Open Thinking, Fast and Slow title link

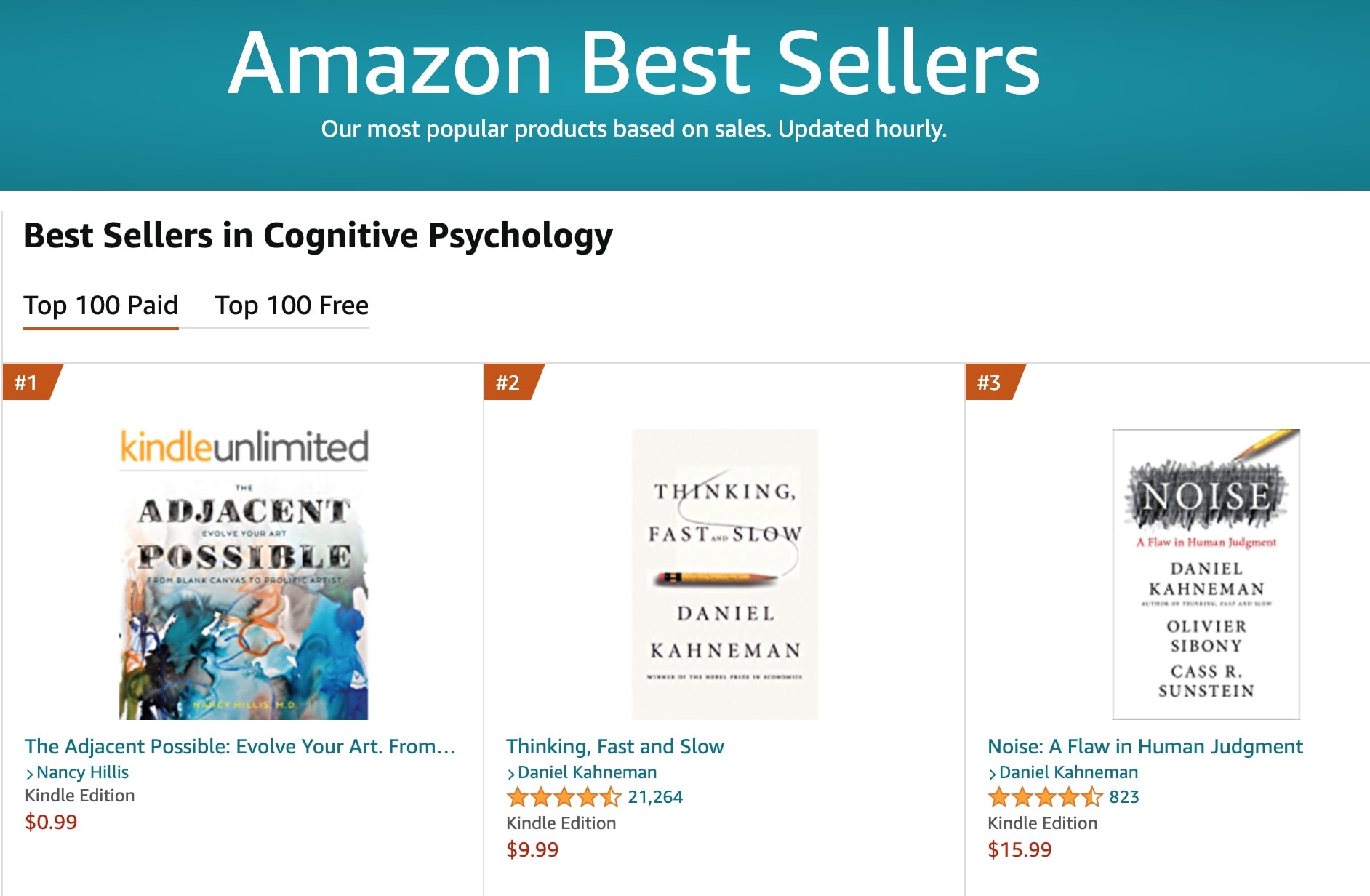click(x=615, y=746)
